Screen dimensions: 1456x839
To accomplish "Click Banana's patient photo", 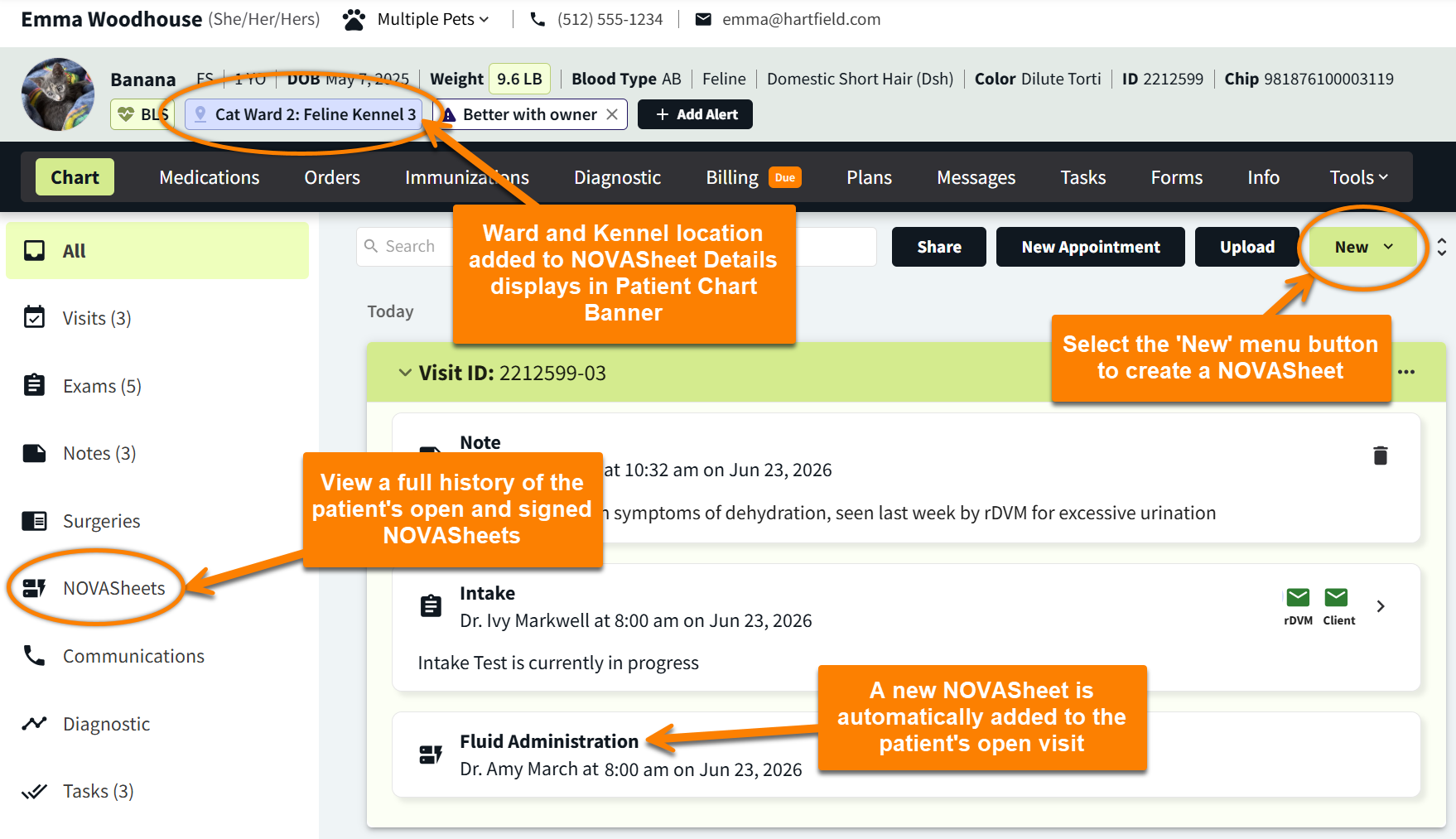I will [58, 94].
